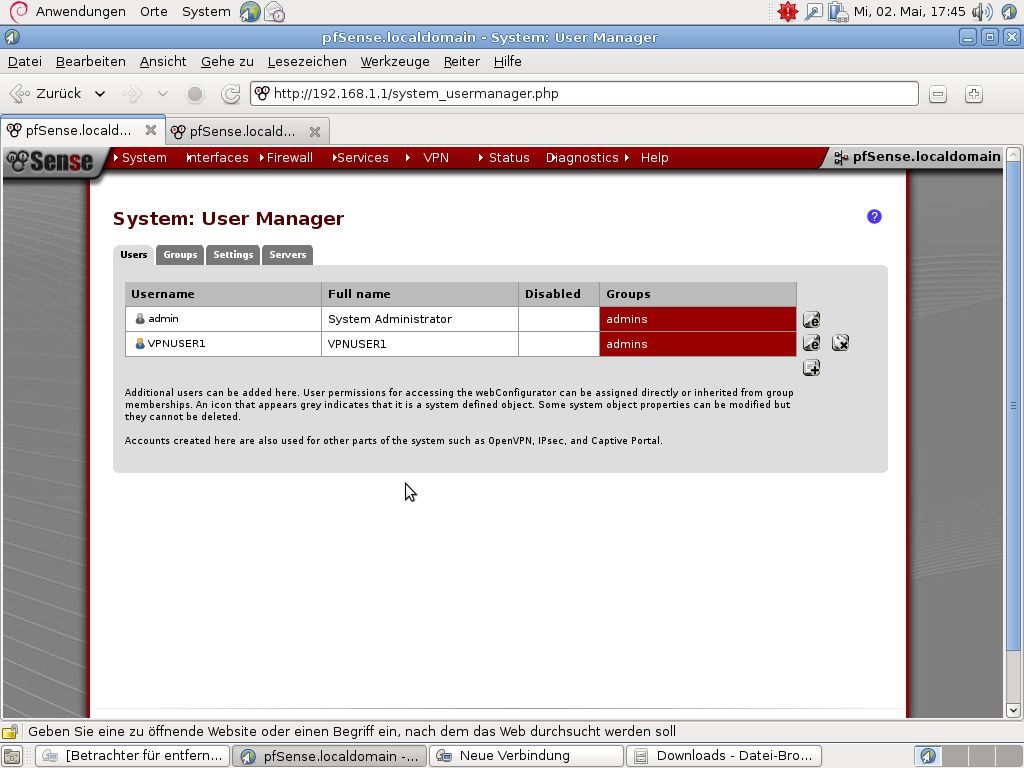
Task: Click the site icon in the address bar
Action: tap(262, 93)
